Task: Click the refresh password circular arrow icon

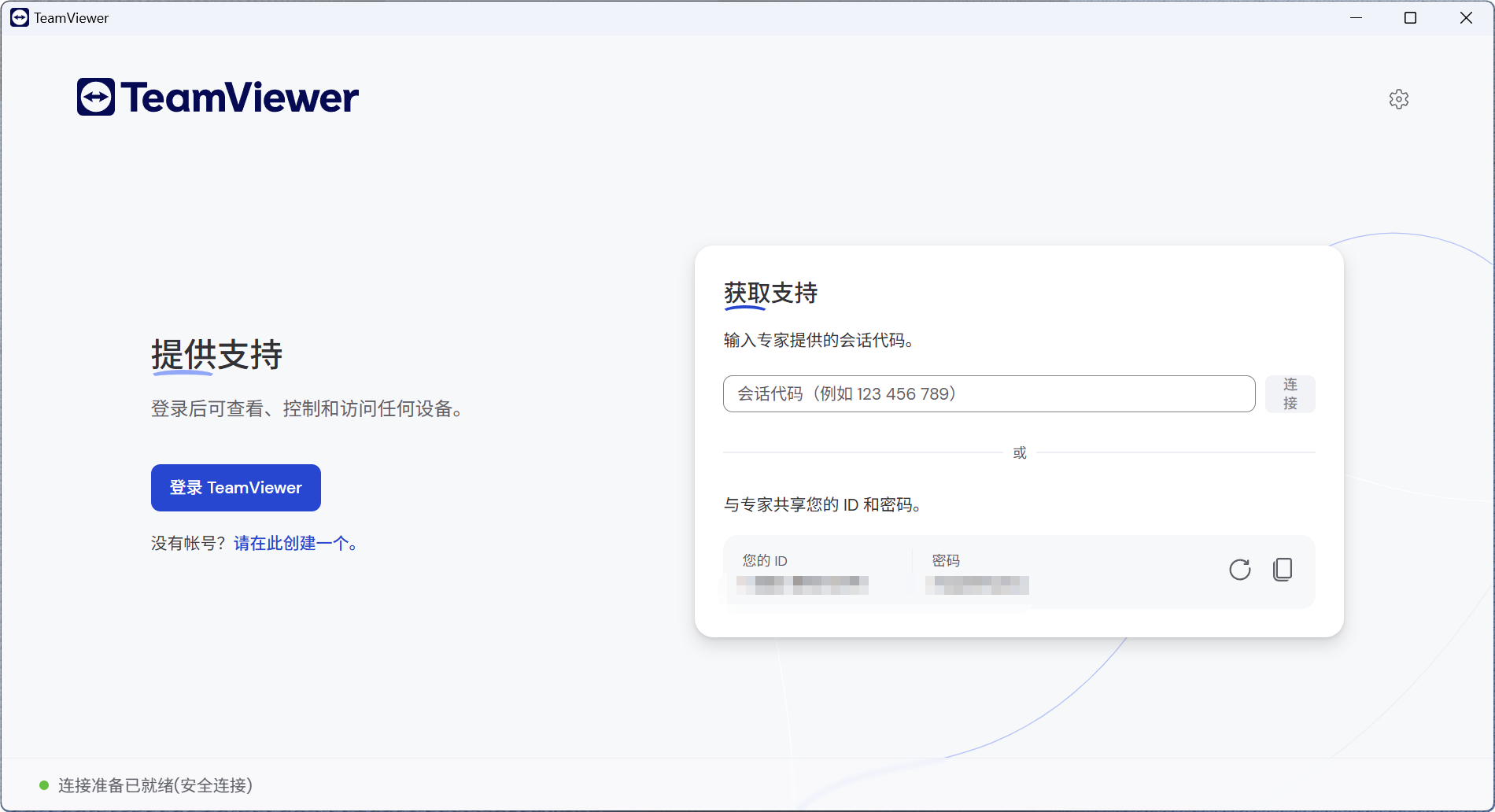Action: 1239,570
